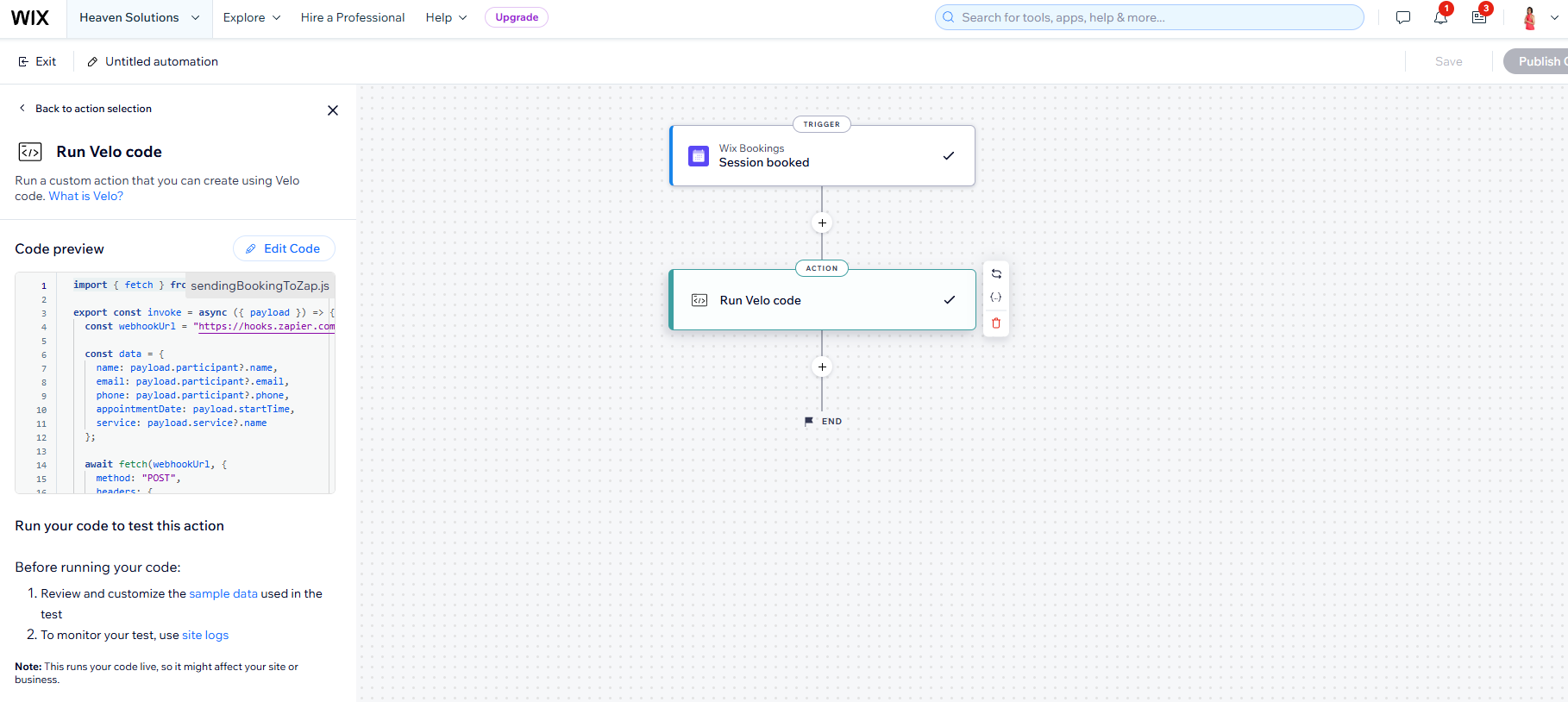Open the news updates icon with badge 3

coord(1479,17)
